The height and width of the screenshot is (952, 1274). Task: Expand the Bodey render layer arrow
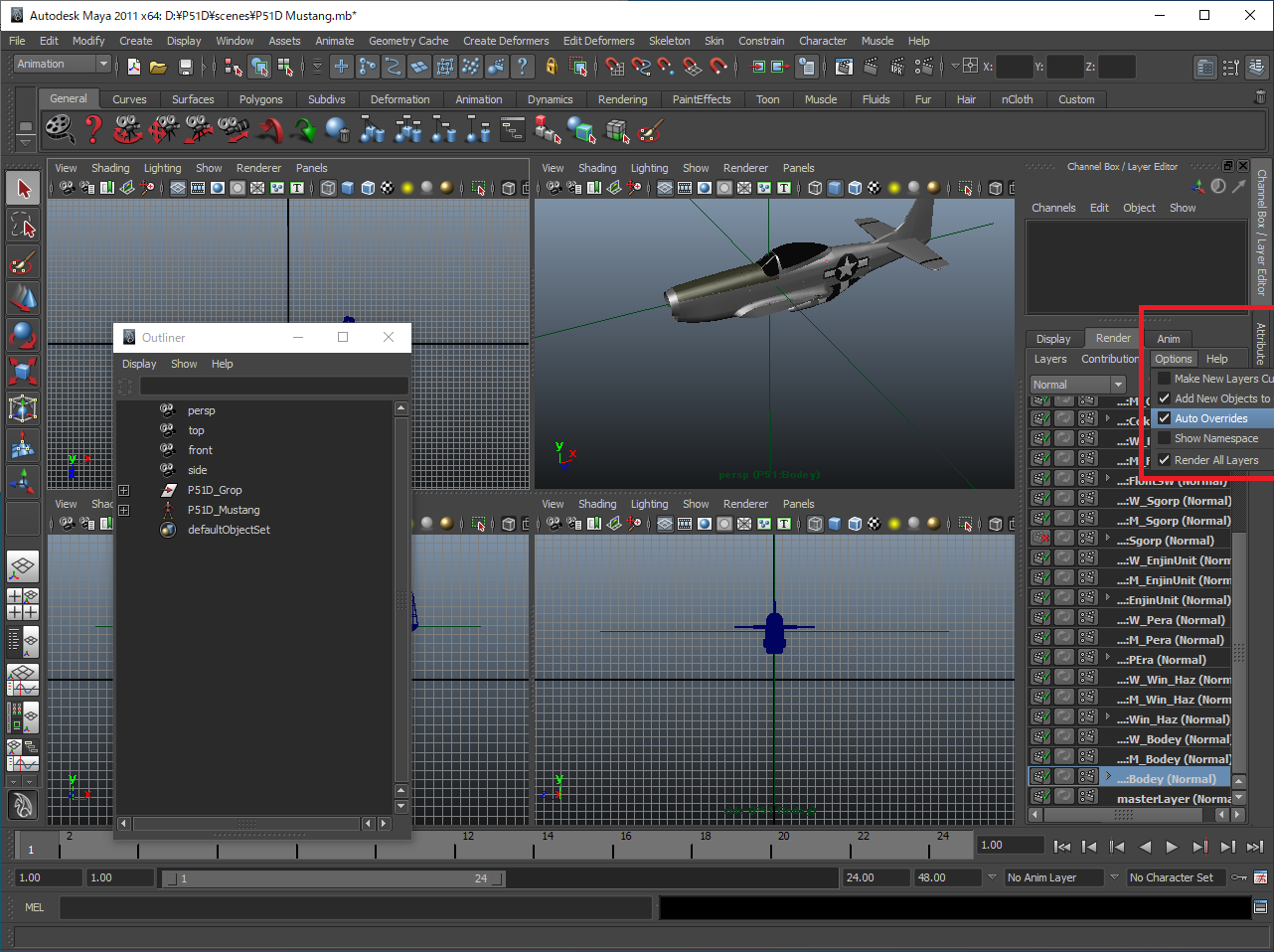[x=1108, y=776]
